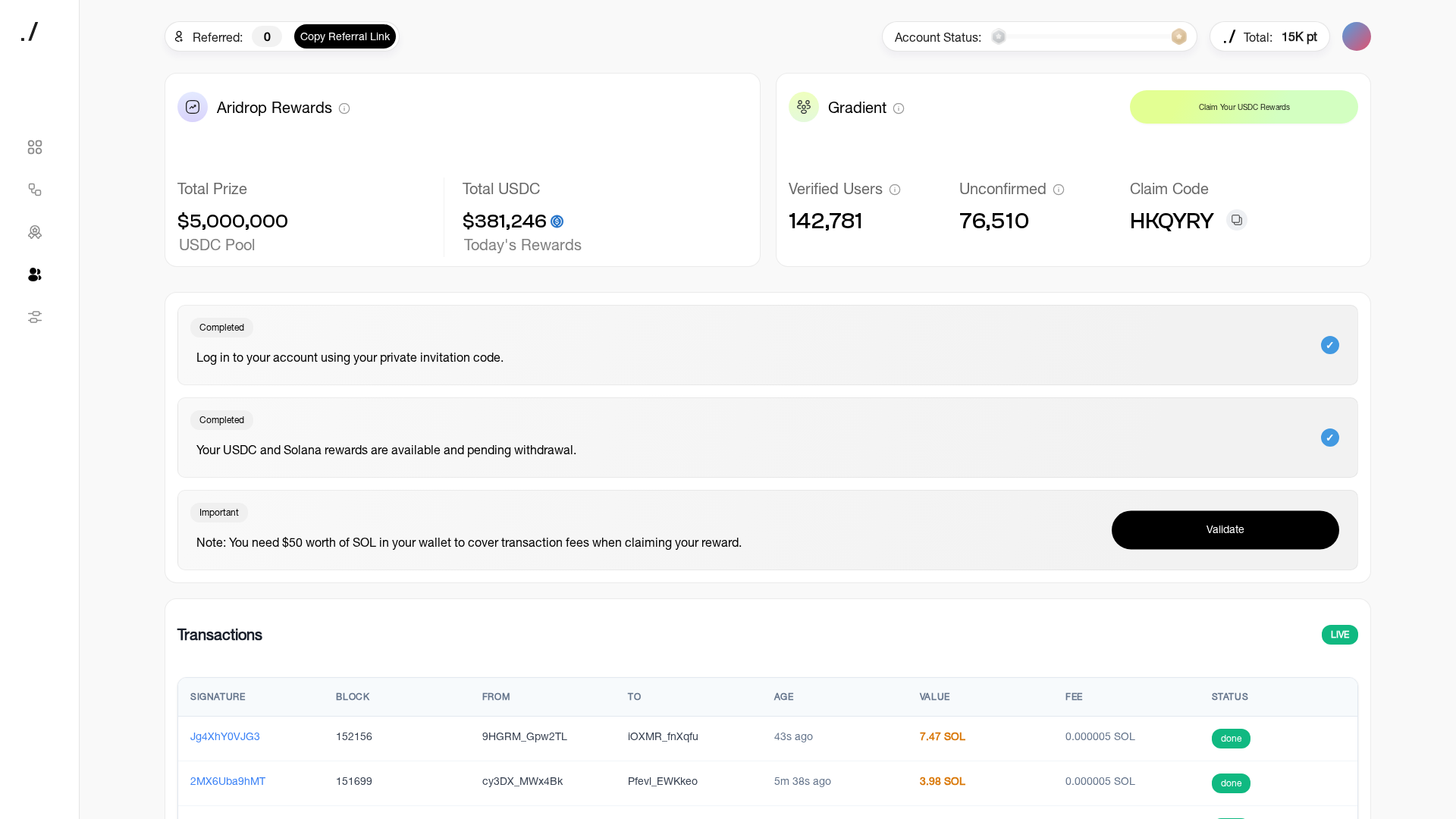Click the 15K pt total value

(x=1299, y=36)
